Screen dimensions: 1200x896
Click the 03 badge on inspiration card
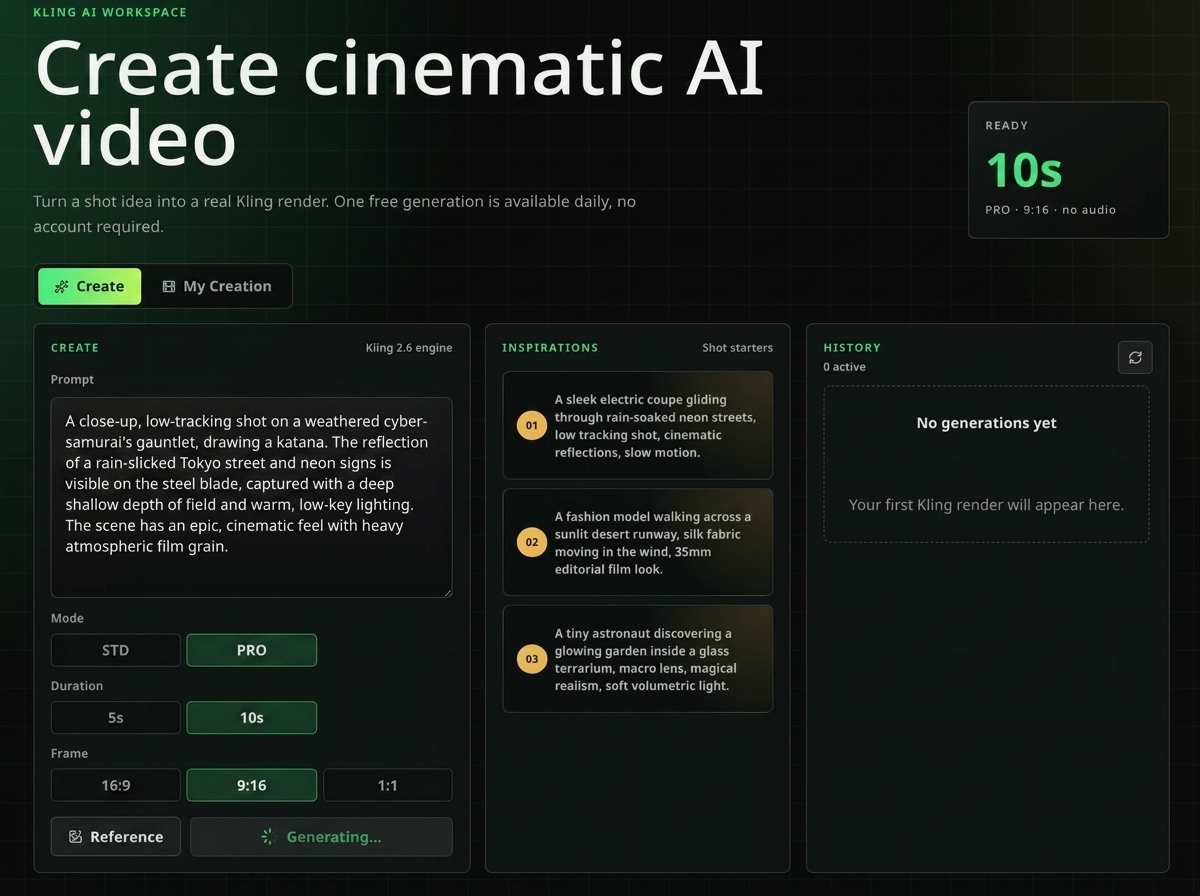tap(531, 659)
